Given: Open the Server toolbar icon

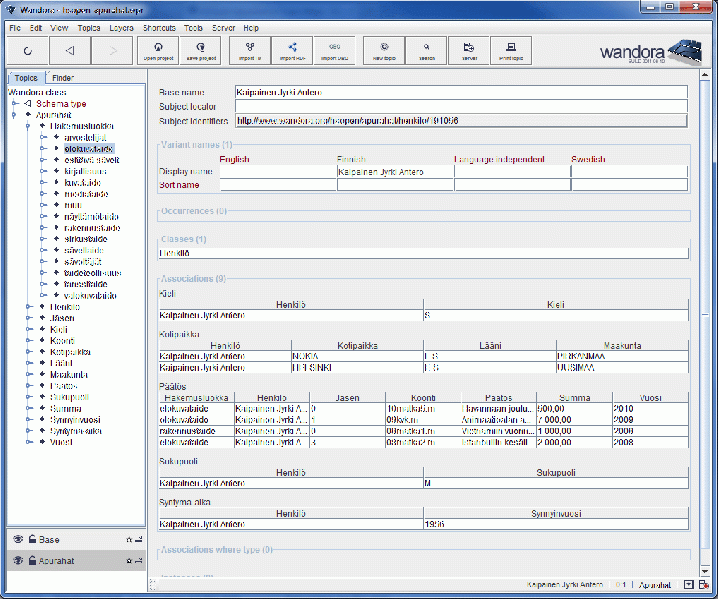Looking at the screenshot, I should coord(469,51).
